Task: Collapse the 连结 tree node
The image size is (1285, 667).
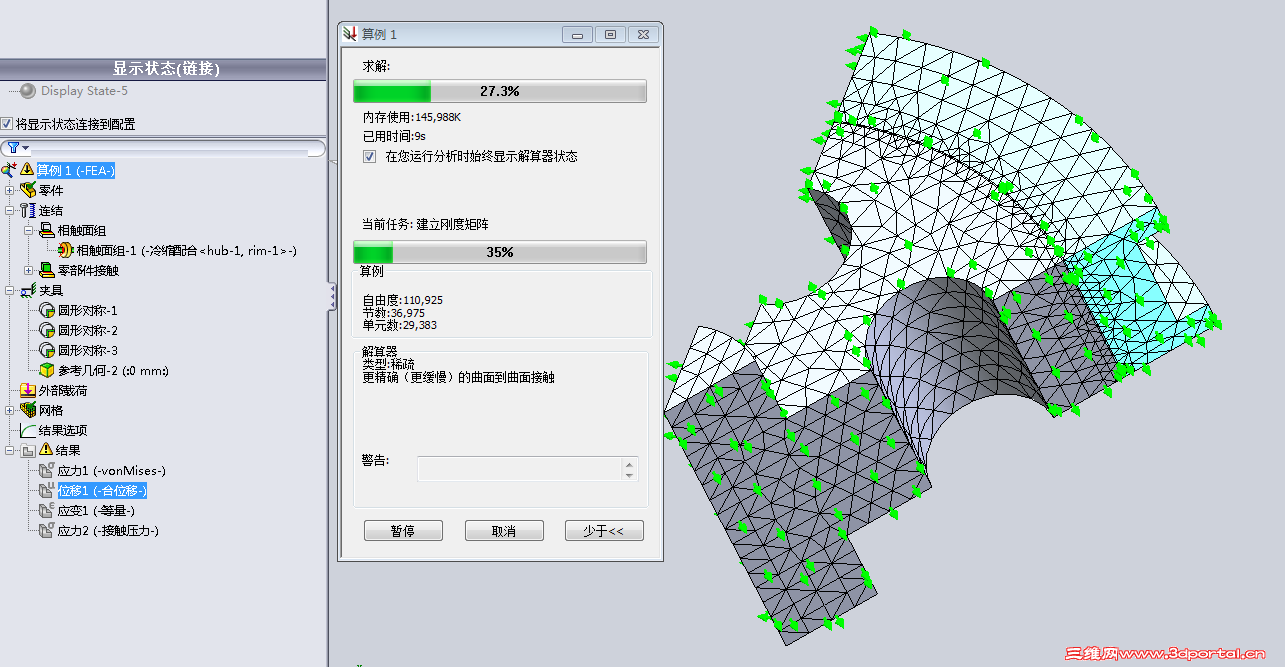Action: [x=9, y=210]
